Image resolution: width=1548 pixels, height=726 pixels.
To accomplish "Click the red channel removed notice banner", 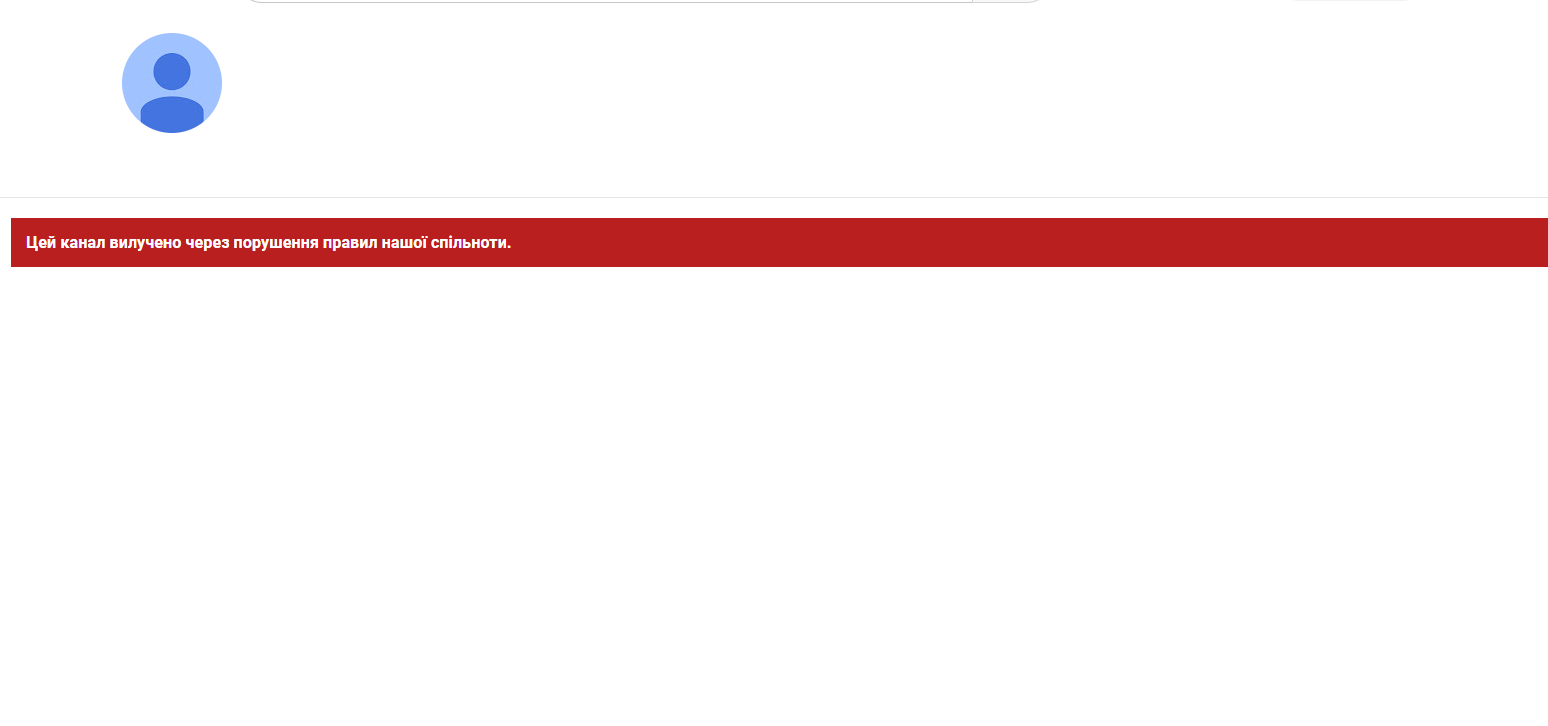I will pyautogui.click(x=779, y=242).
